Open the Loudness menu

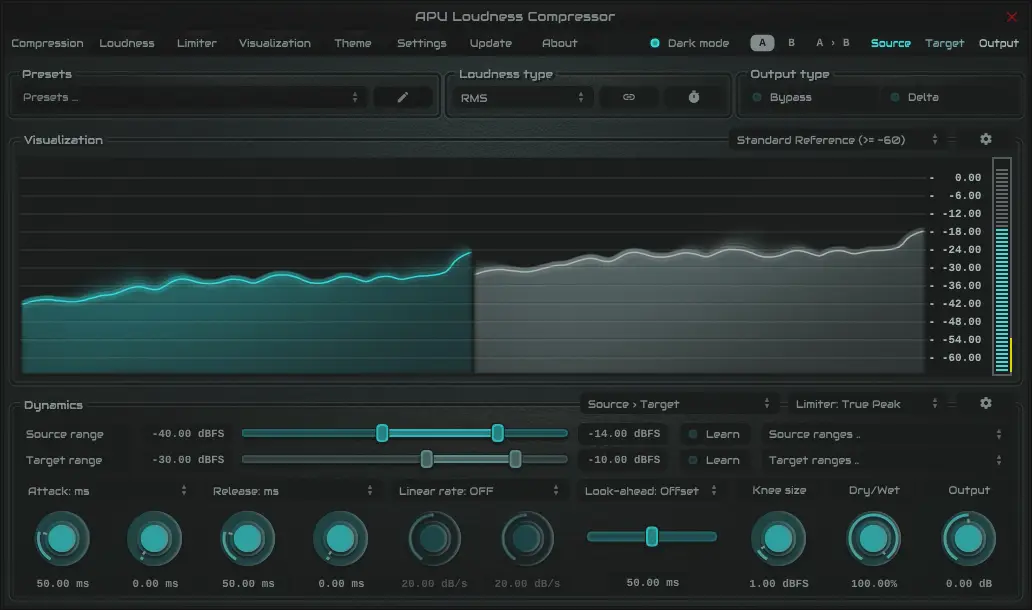127,43
